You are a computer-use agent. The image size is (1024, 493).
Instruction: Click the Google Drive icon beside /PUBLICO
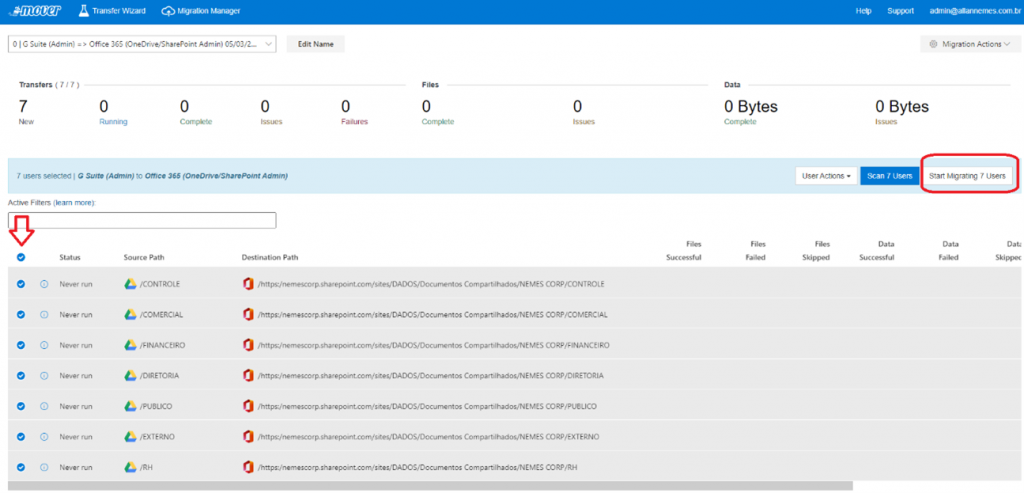coord(130,406)
